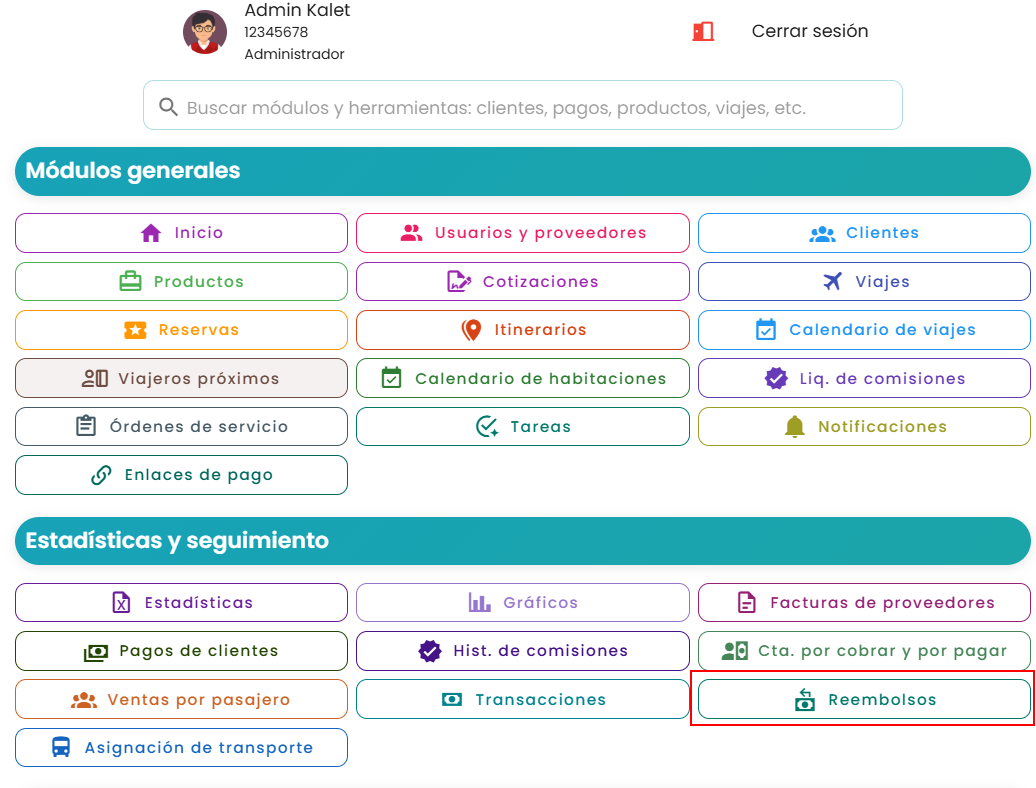This screenshot has height=788, width=1036.
Task: Click the bell icon on Notificaciones
Action: coord(794,427)
